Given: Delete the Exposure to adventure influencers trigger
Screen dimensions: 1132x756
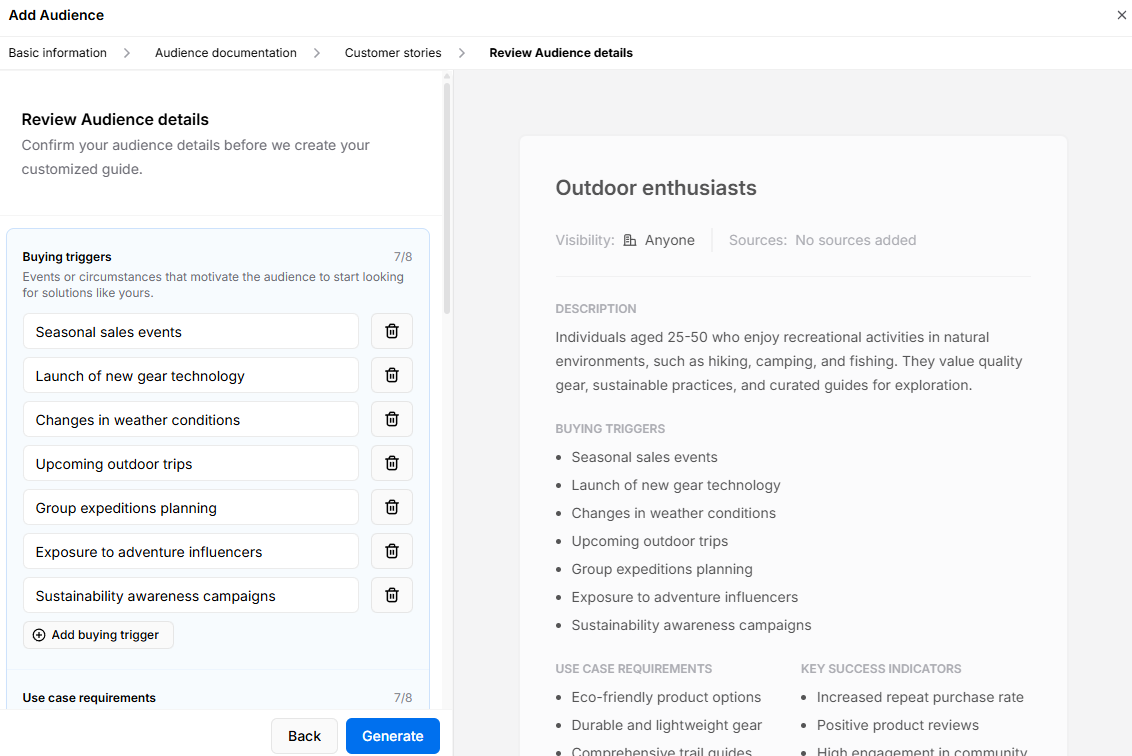Looking at the screenshot, I should pos(392,552).
